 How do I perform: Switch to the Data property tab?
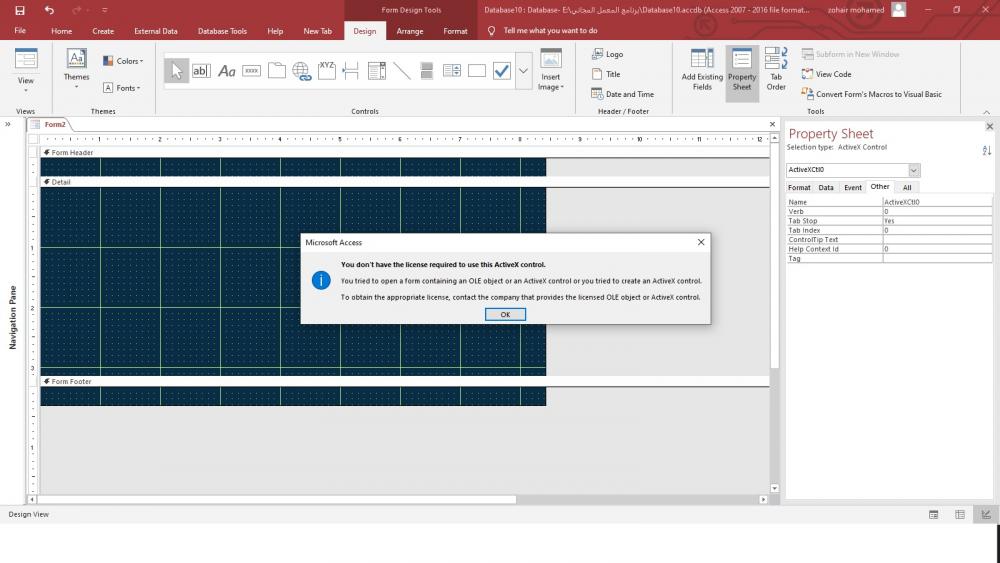[x=826, y=187]
